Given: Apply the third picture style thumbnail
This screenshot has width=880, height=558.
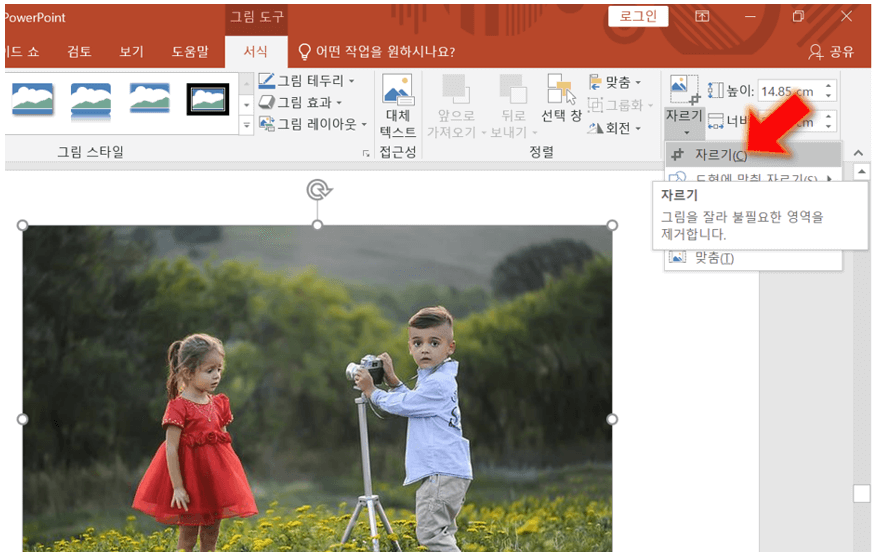Looking at the screenshot, I should click(149, 99).
